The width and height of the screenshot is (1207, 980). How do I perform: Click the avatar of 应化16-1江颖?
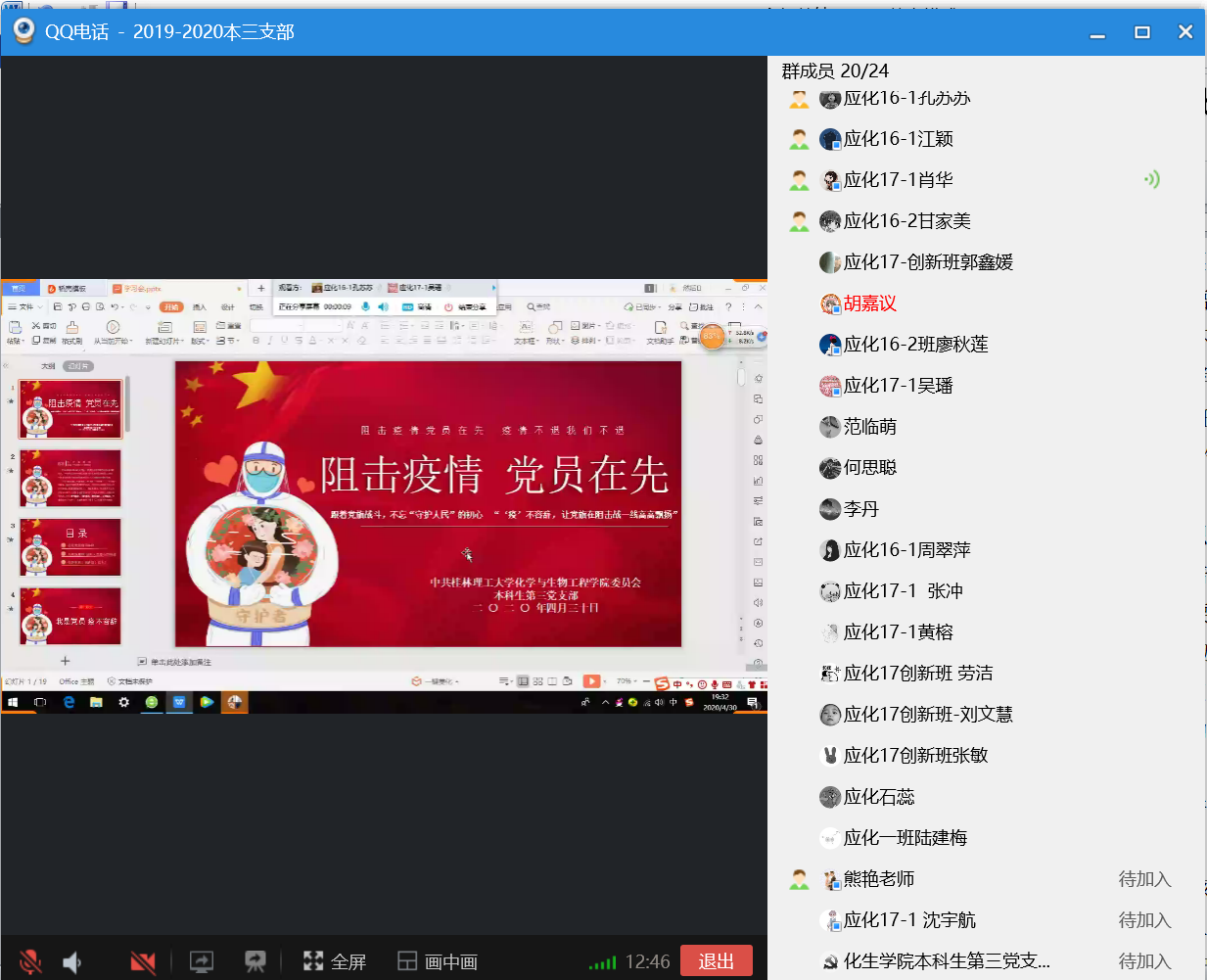click(830, 139)
